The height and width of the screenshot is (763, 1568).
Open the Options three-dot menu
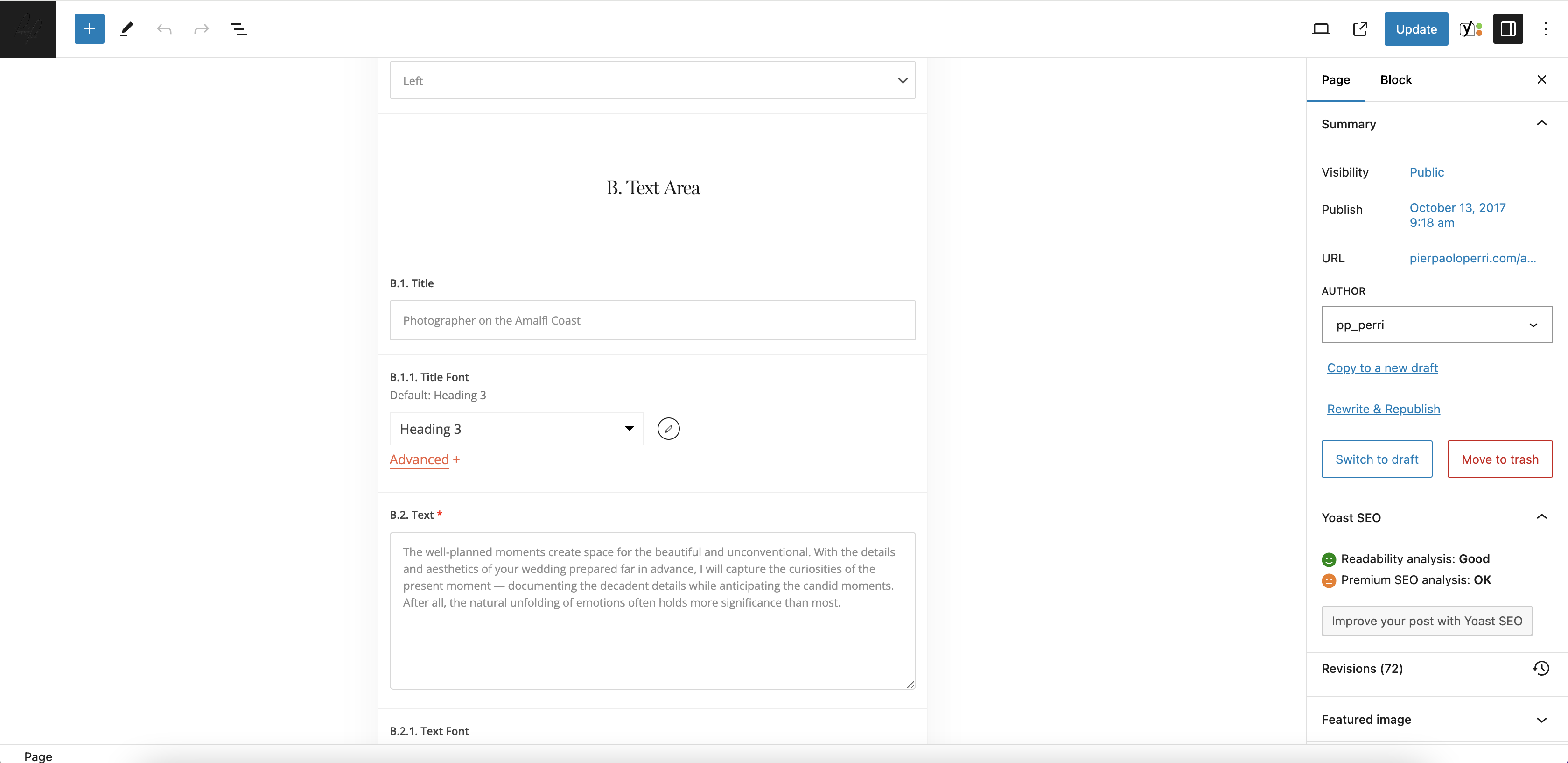click(1546, 28)
